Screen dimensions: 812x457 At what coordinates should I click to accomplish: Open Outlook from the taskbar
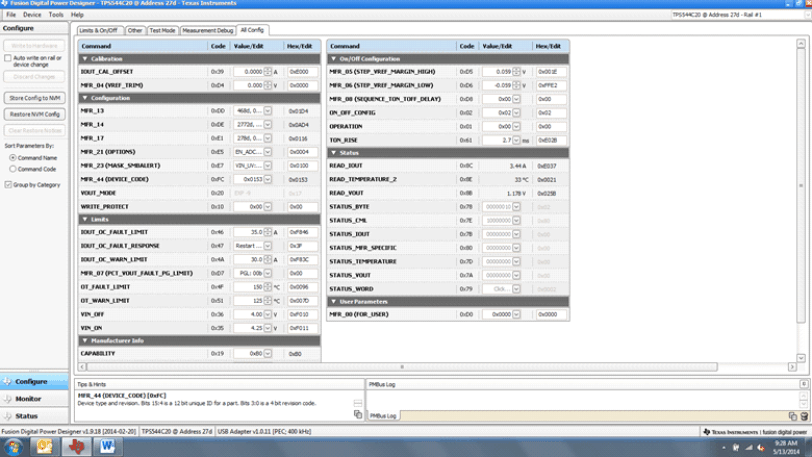(45, 447)
